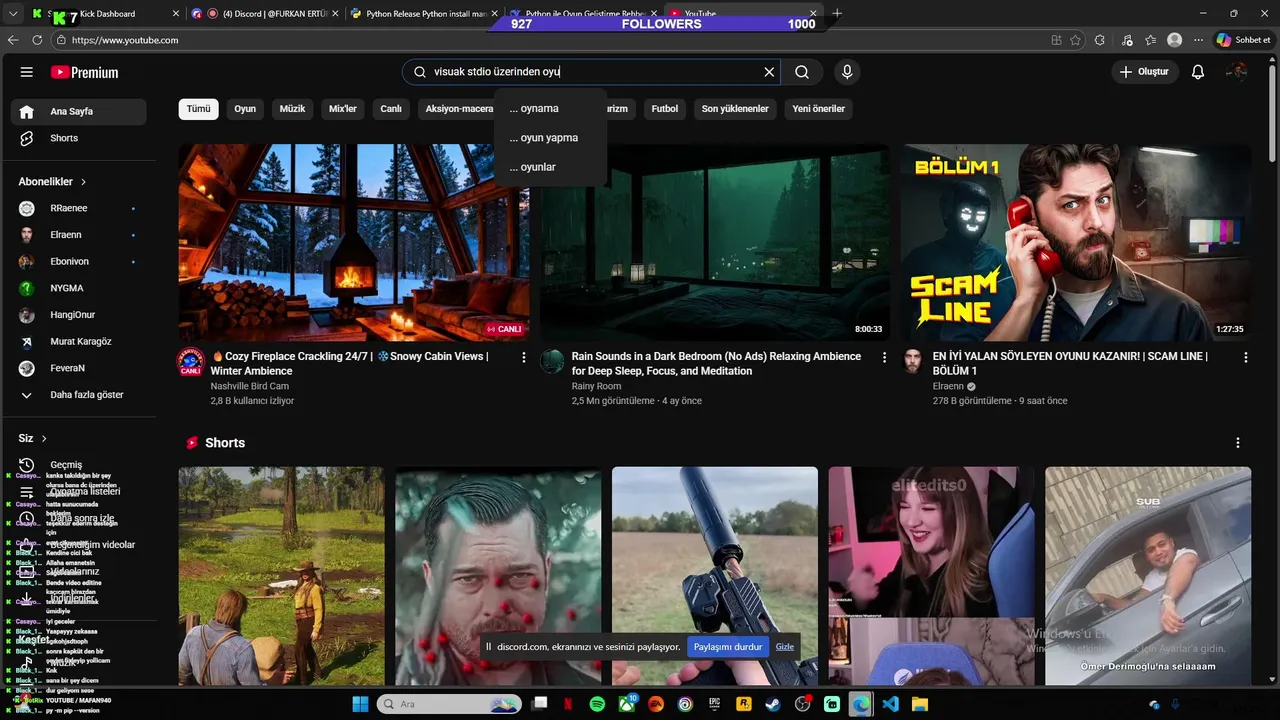Open the RRaenee subscription channel
The image size is (1280, 720).
point(79,208)
